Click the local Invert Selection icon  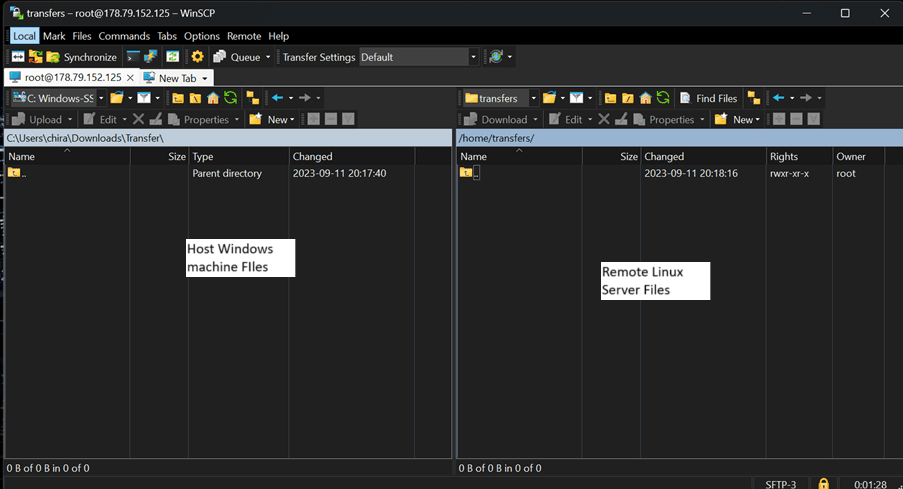348,119
